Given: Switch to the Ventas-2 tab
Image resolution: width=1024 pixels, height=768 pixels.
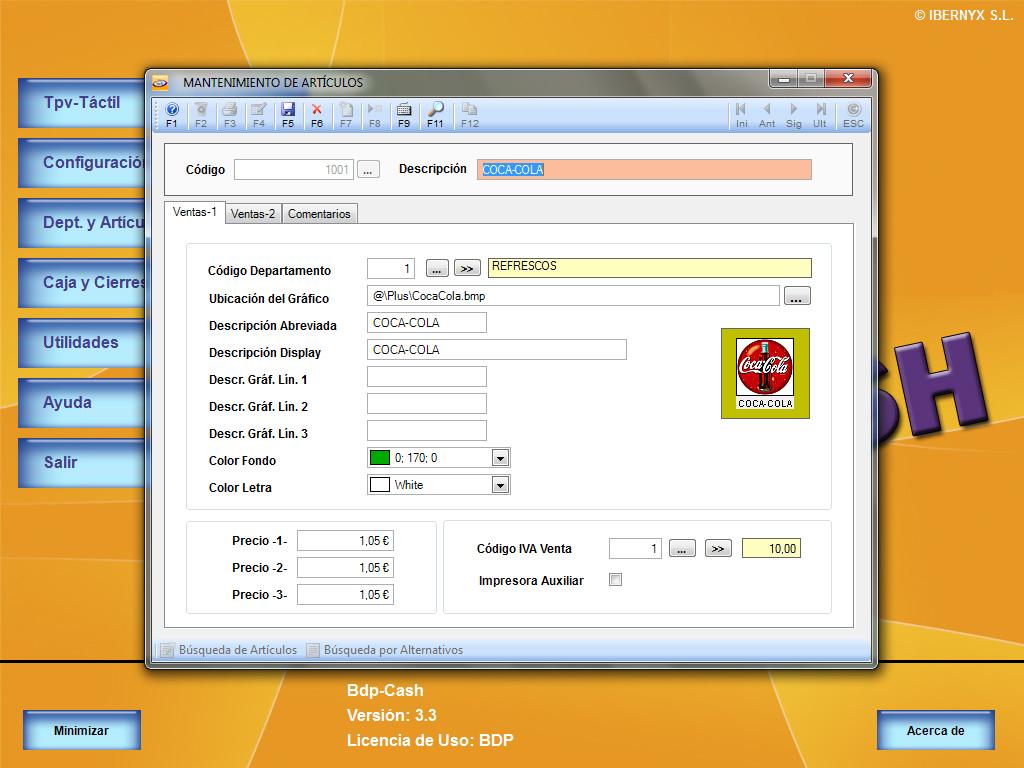Looking at the screenshot, I should [253, 214].
